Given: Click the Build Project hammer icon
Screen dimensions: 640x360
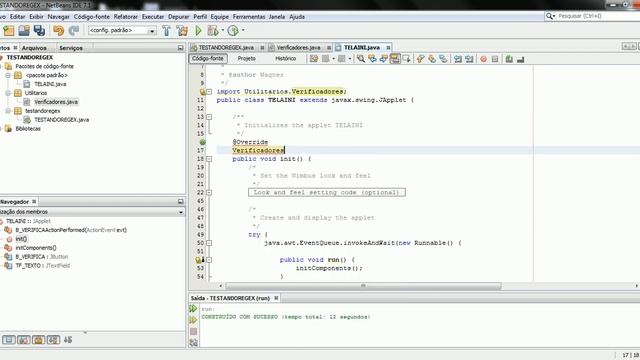Looking at the screenshot, I should [167, 31].
